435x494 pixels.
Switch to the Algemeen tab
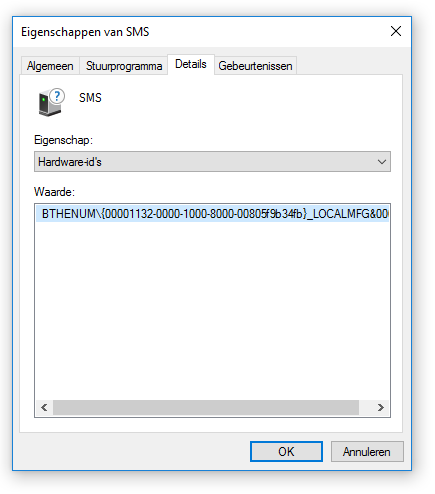click(x=50, y=66)
